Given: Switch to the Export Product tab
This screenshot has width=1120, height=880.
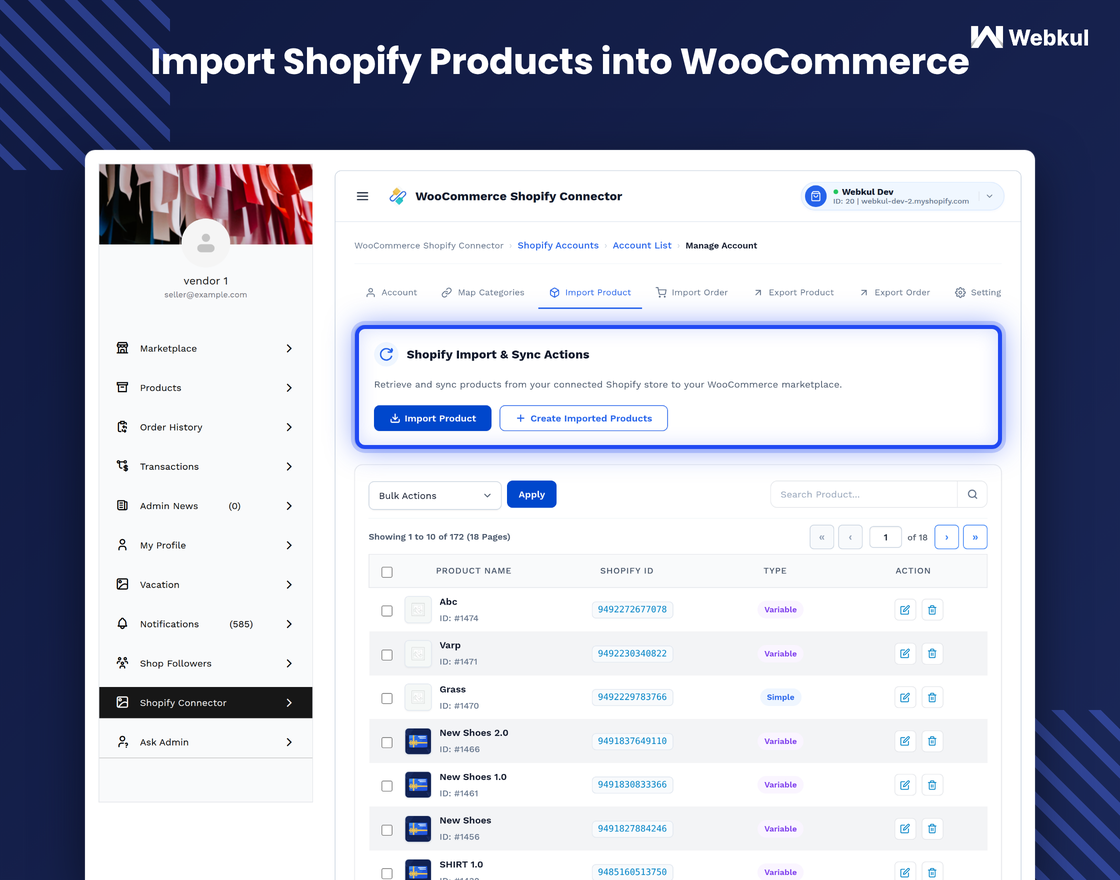Looking at the screenshot, I should pos(794,292).
